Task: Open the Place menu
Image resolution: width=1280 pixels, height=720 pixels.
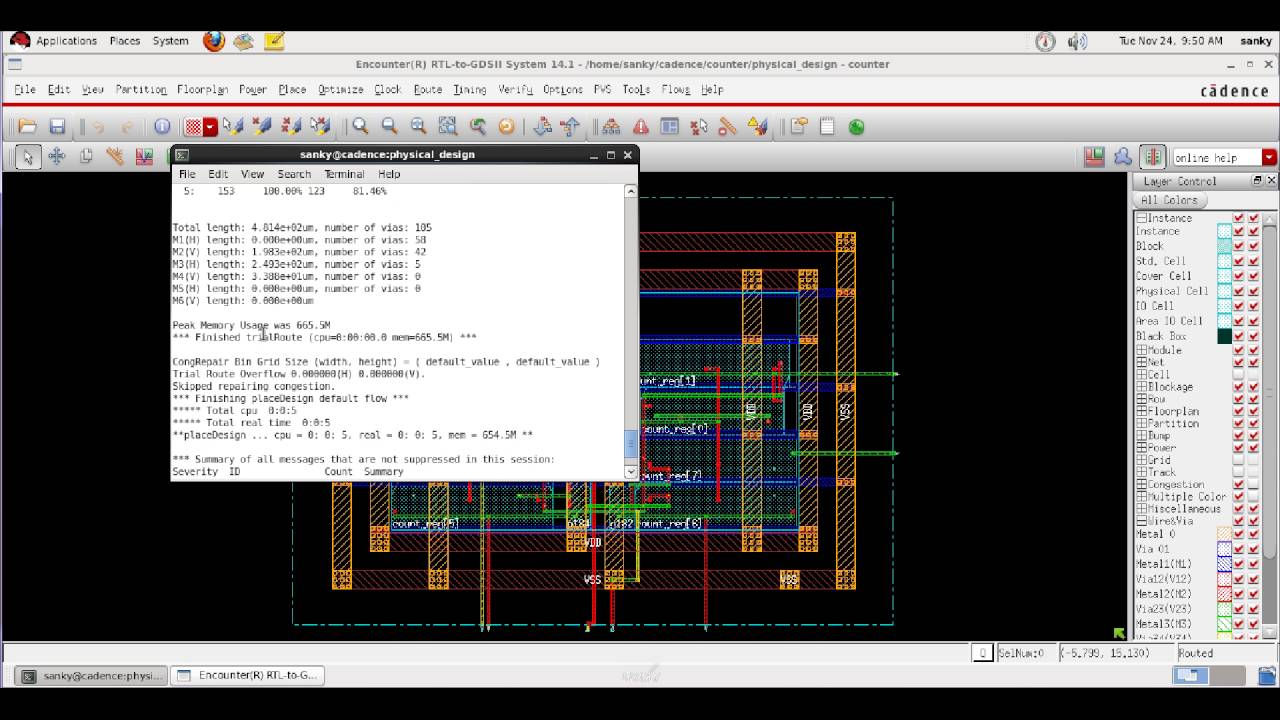Action: [x=292, y=89]
